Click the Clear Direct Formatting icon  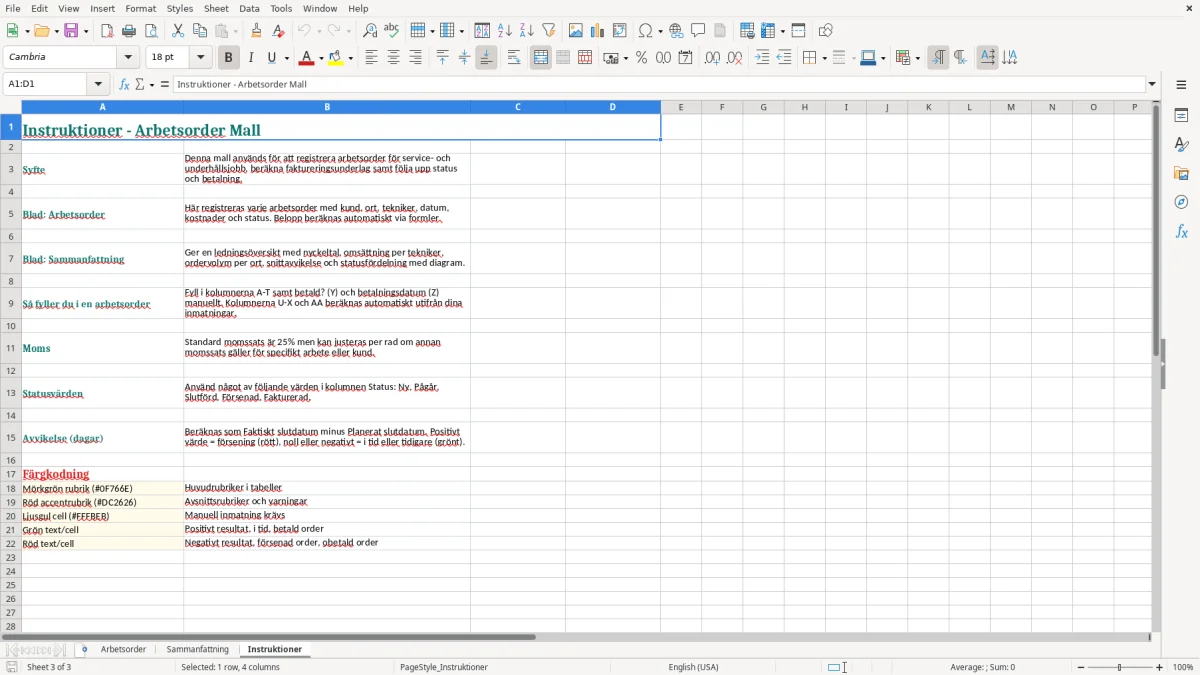pos(278,31)
